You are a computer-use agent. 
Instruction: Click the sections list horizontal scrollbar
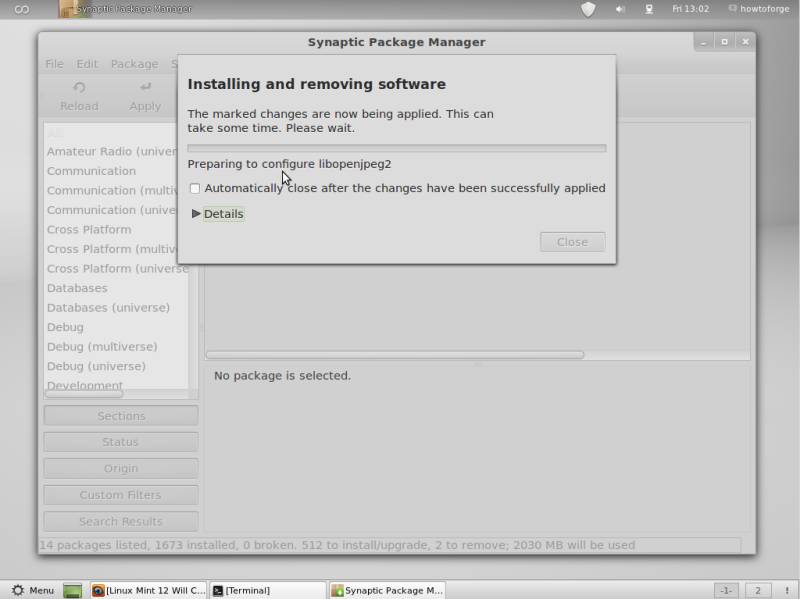84,394
